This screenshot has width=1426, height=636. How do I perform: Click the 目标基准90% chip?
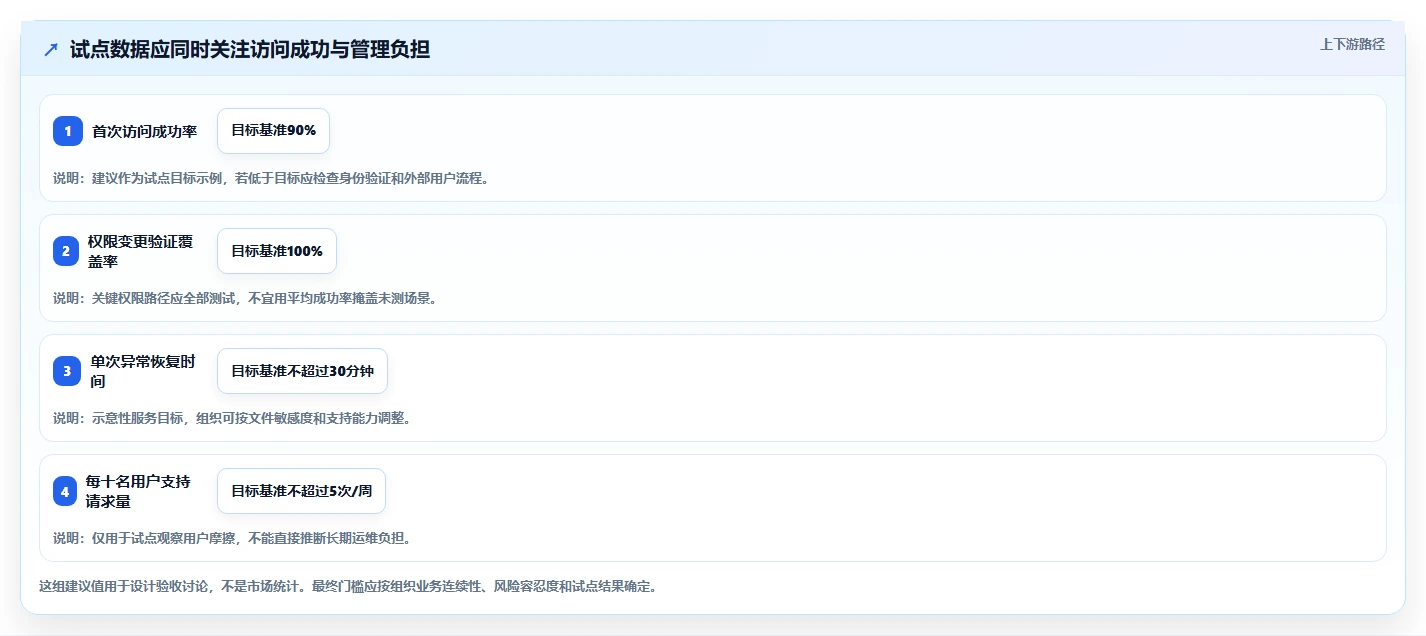click(x=273, y=131)
